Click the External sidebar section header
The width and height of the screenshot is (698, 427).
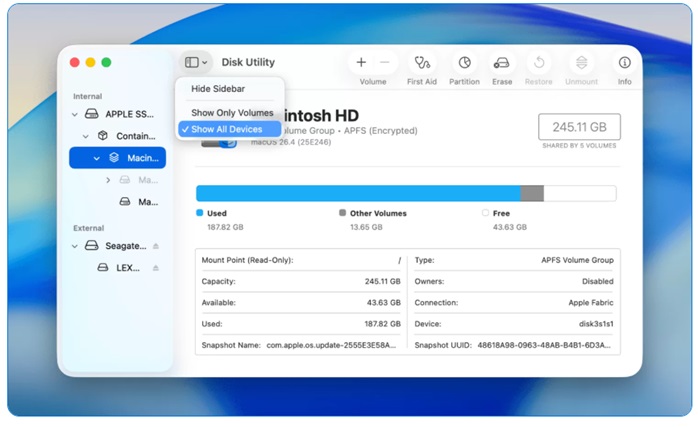click(89, 228)
